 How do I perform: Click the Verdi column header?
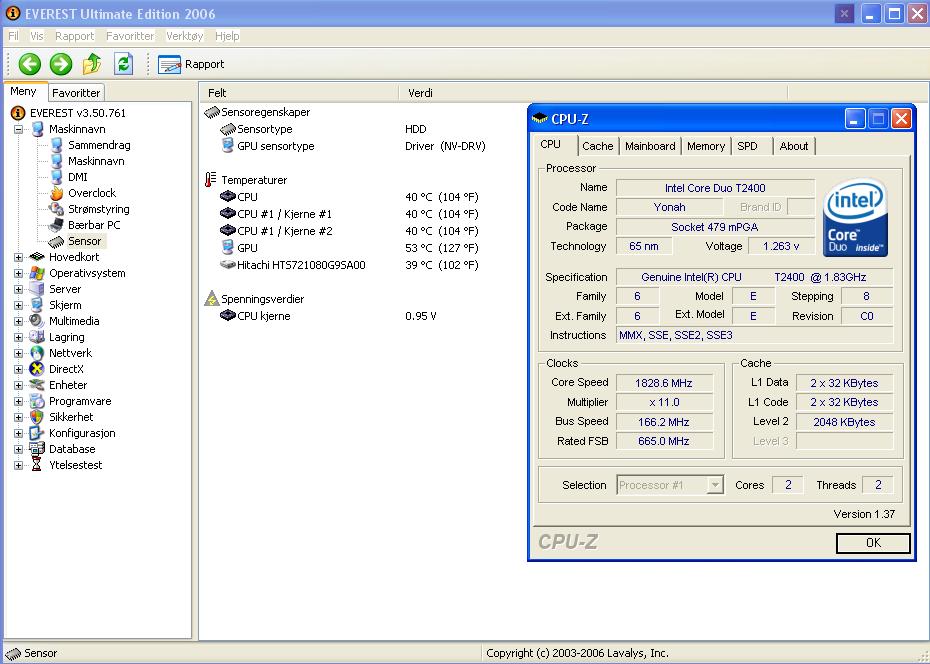point(593,93)
